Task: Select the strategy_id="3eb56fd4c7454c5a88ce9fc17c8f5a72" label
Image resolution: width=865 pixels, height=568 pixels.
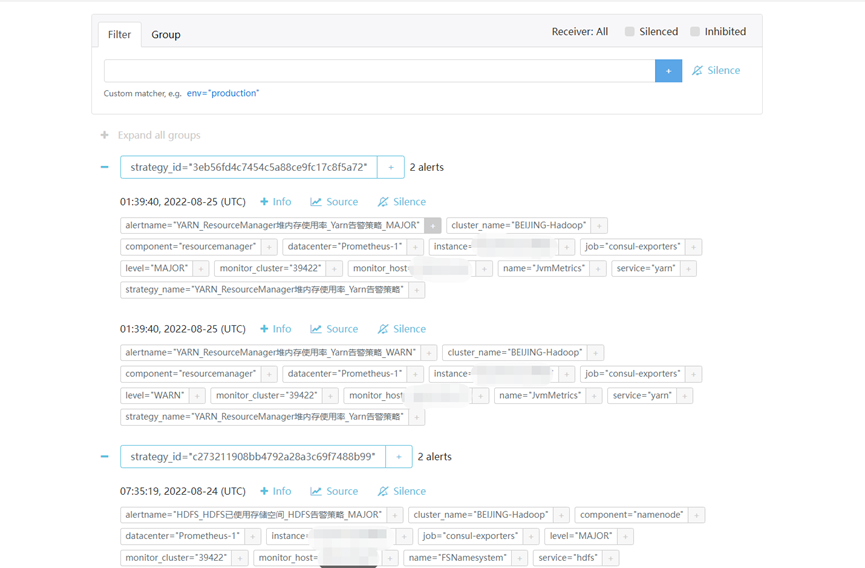Action: [x=249, y=167]
